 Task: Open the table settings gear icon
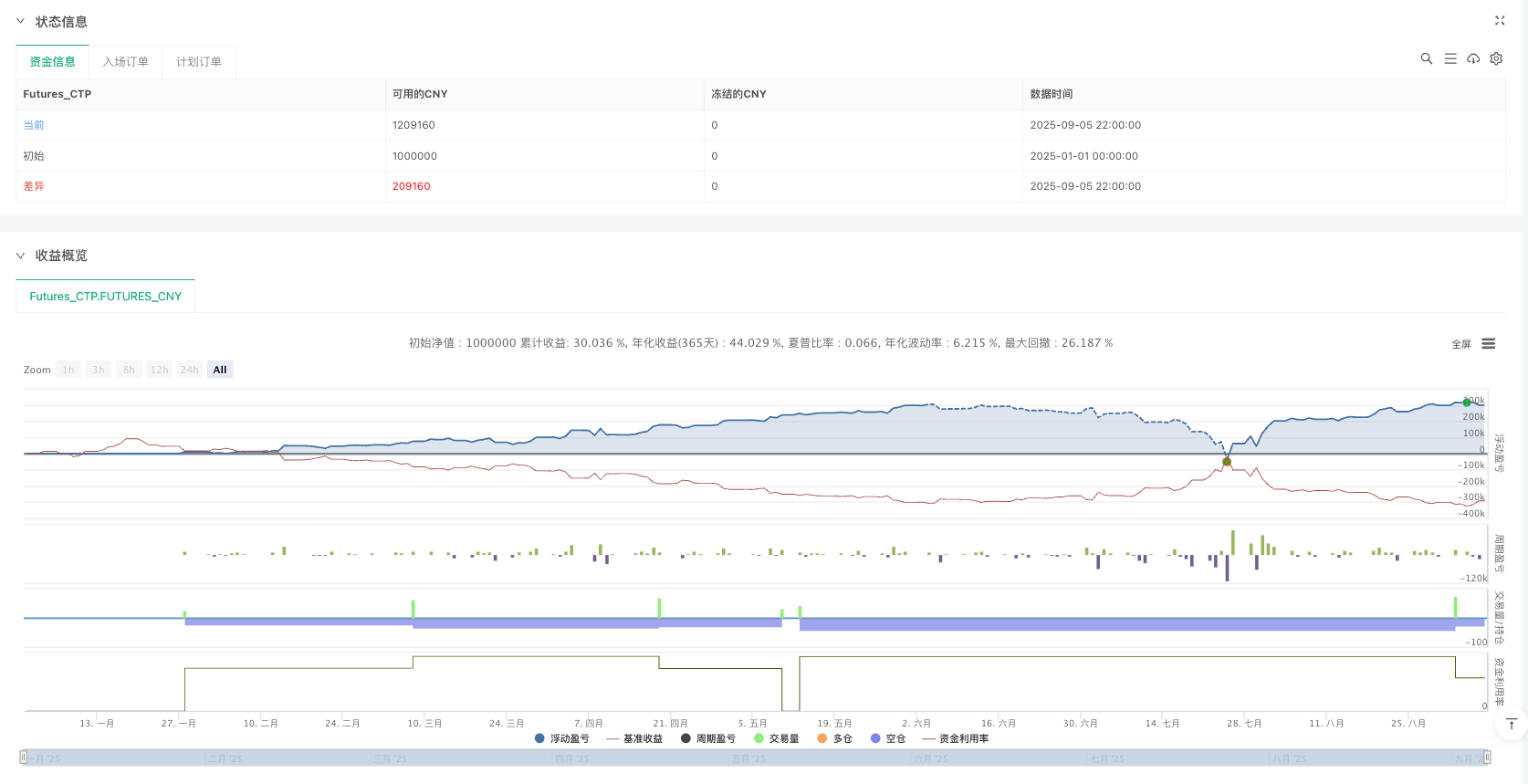pyautogui.click(x=1496, y=58)
